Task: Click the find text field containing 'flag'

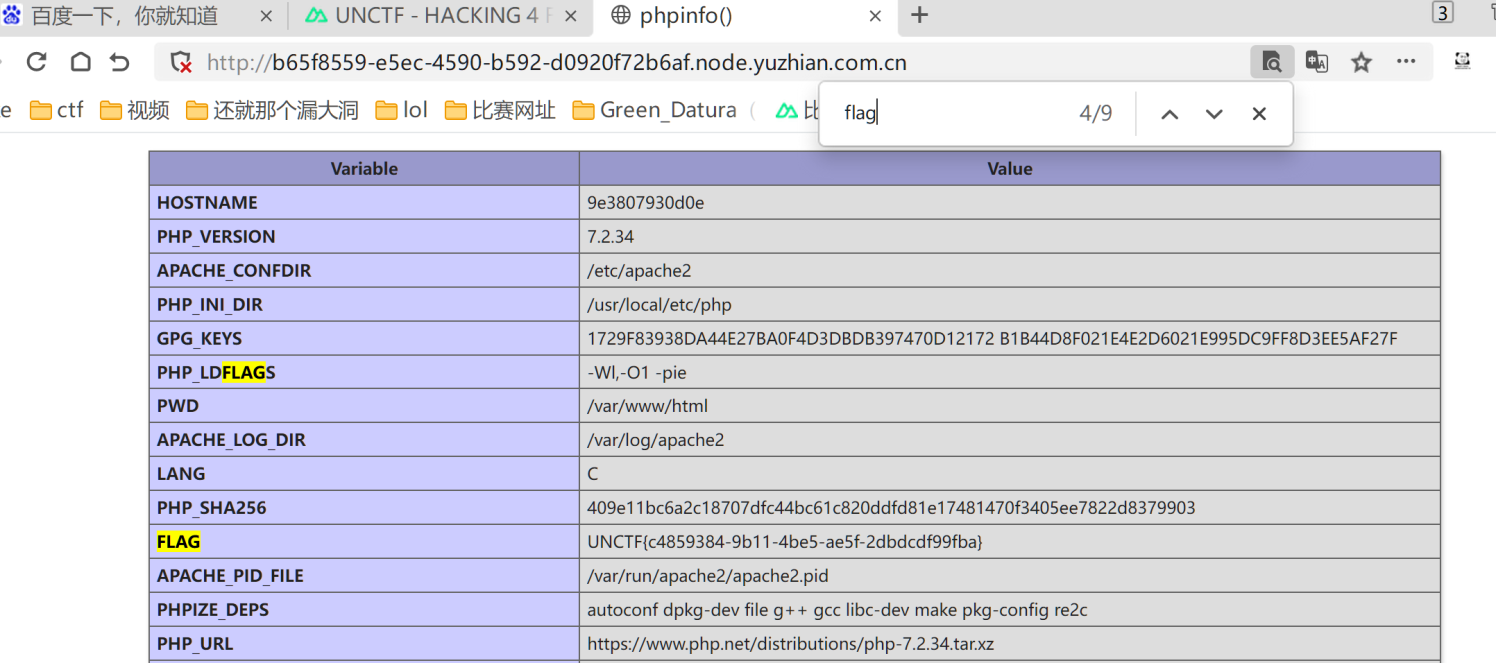Action: (950, 113)
